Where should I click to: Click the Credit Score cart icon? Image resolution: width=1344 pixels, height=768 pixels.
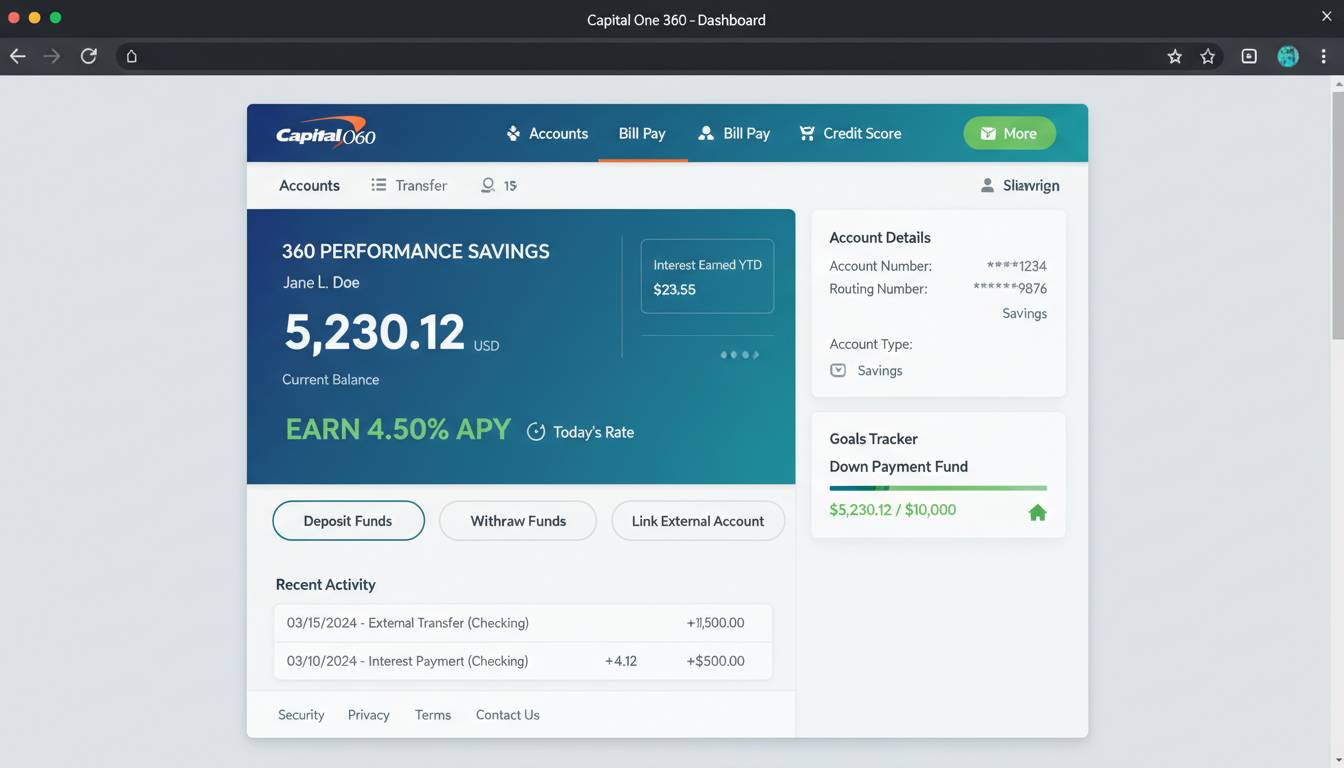[807, 133]
